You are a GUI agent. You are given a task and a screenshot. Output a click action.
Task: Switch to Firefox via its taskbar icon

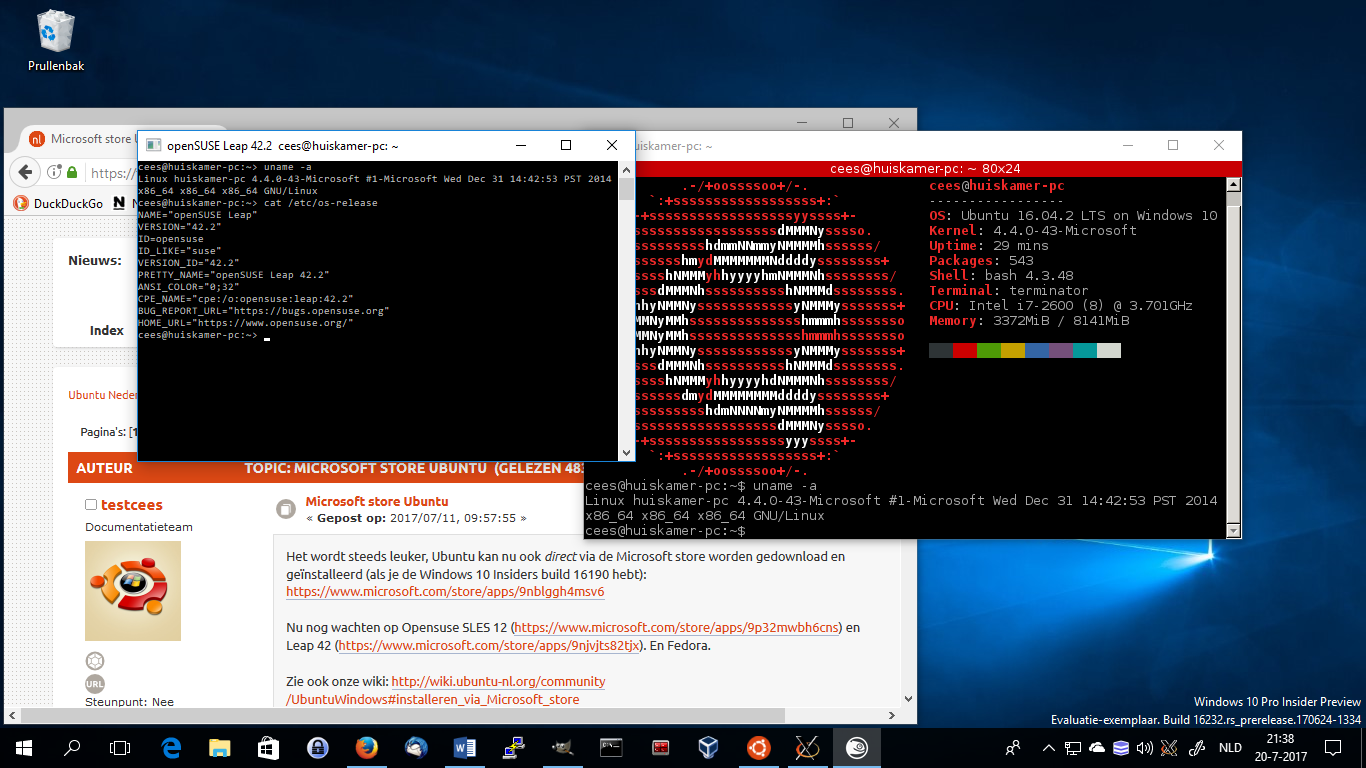(366, 747)
